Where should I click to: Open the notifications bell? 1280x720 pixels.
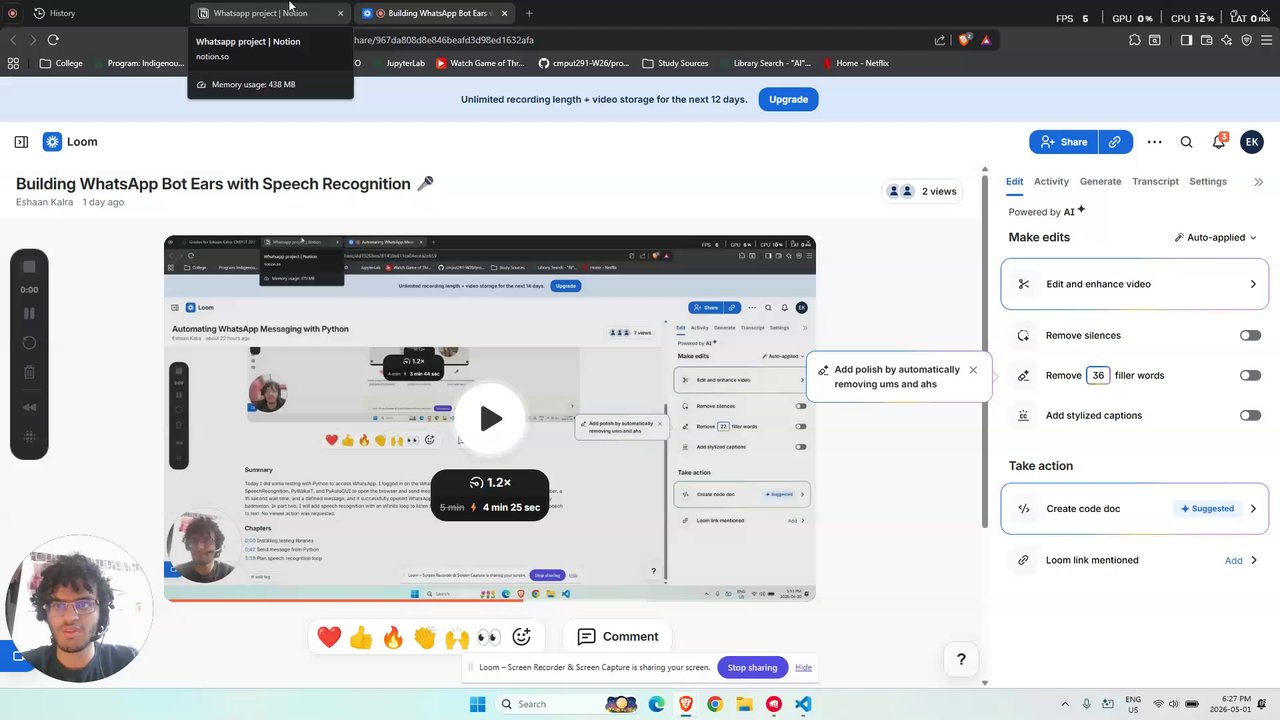click(1219, 142)
